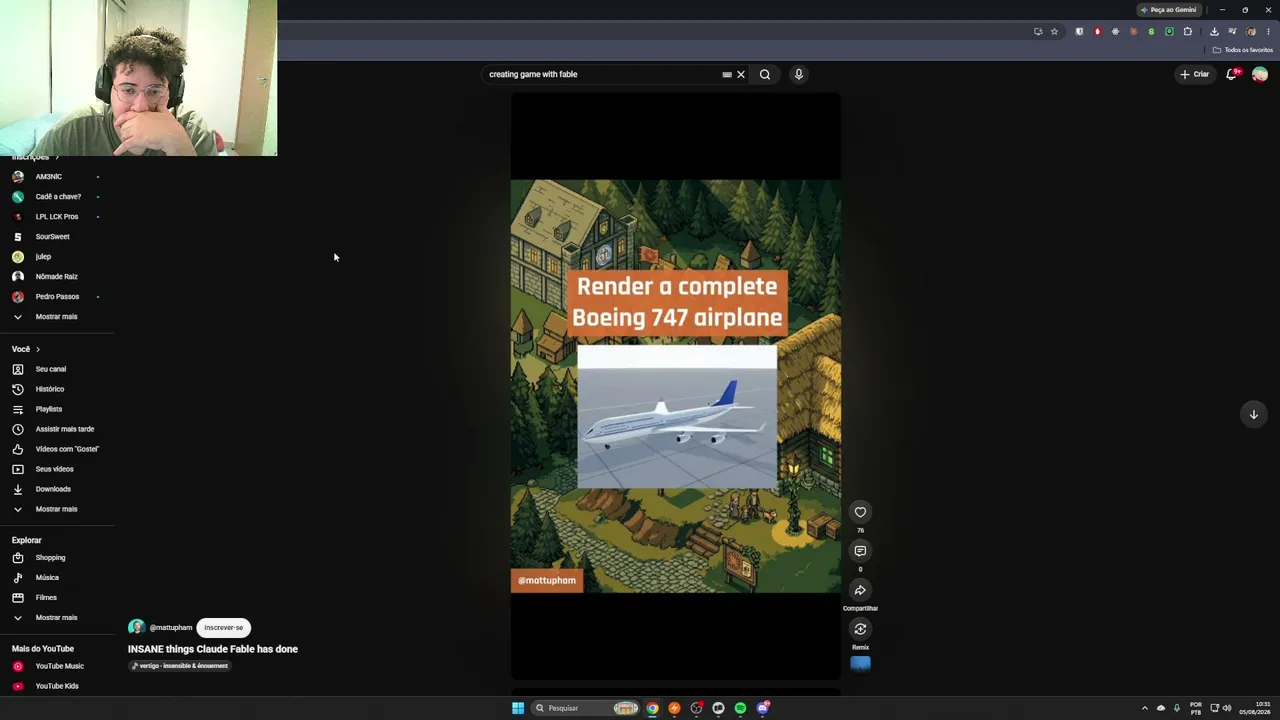The image size is (1280, 720).
Task: Open the on-screen keyboard in search box
Action: [727, 74]
